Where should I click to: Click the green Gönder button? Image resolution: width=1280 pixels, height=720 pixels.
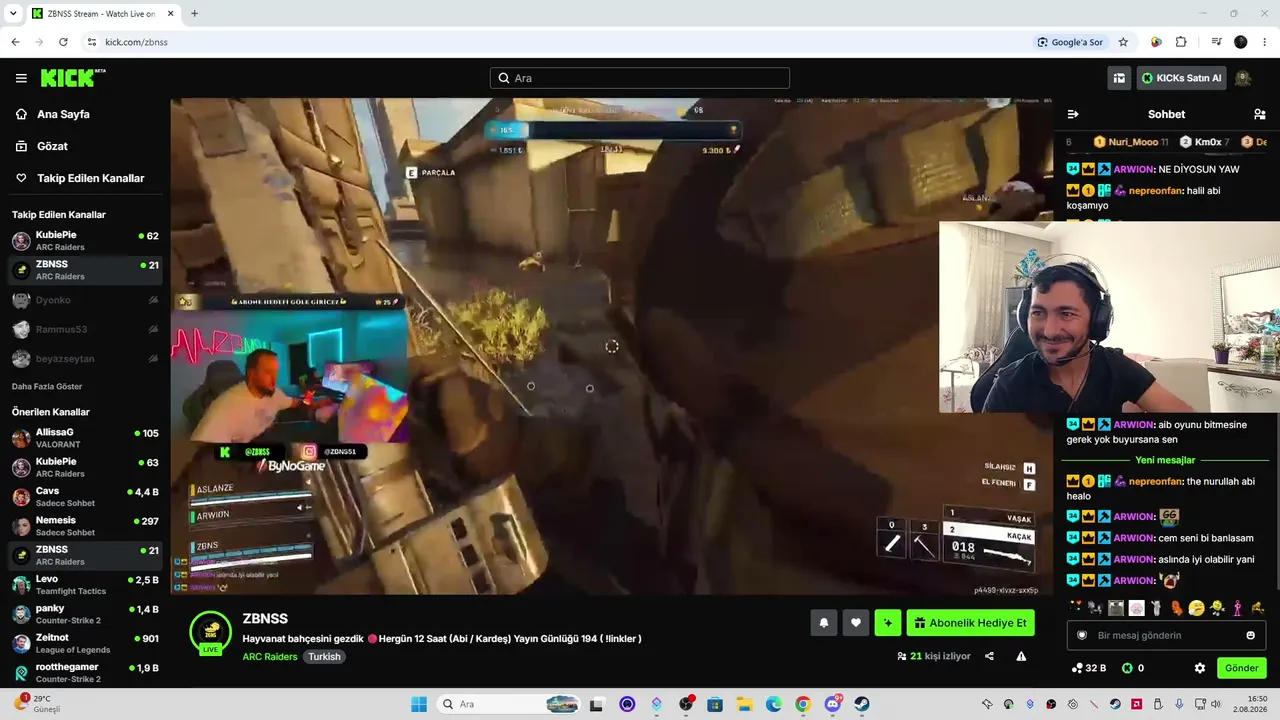[1241, 668]
